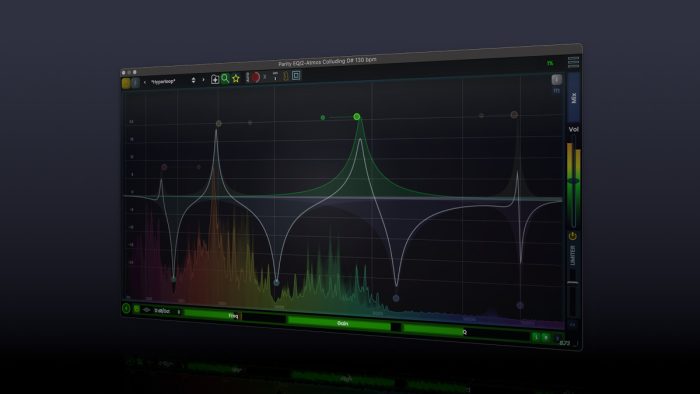Click the Q parameter slider bar
This screenshot has height=394, width=700.
(x=467, y=332)
